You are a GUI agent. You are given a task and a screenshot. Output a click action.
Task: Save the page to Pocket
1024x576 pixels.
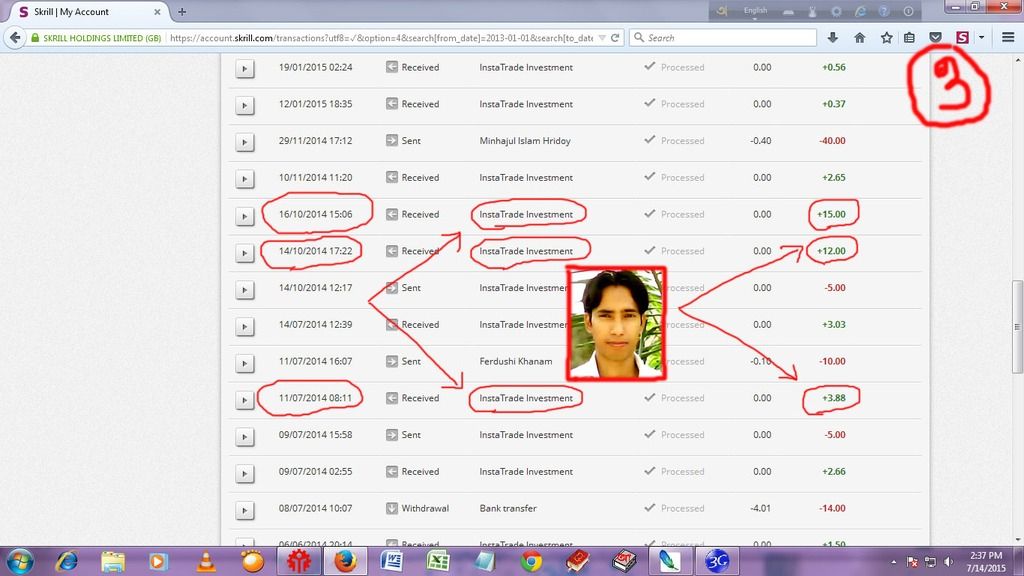point(935,38)
